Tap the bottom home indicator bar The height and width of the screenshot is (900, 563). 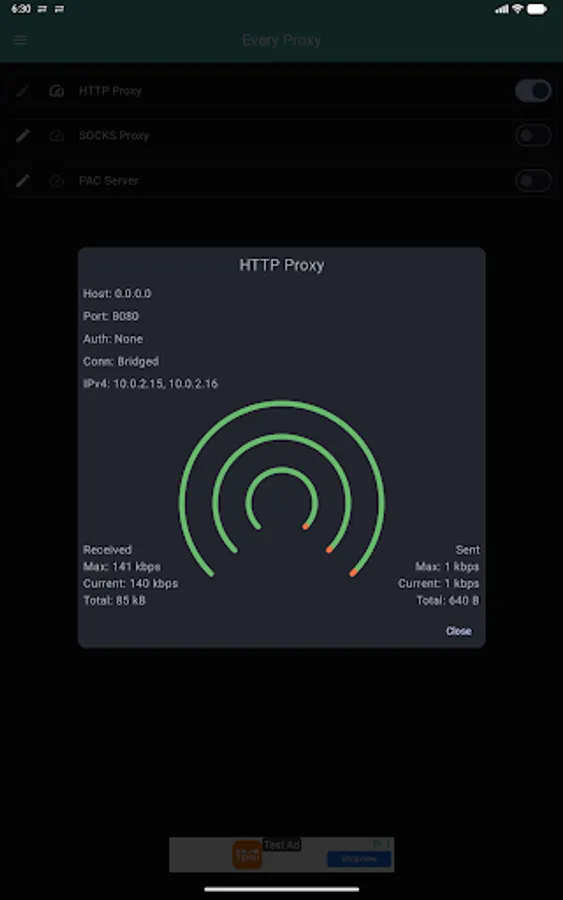[x=282, y=889]
